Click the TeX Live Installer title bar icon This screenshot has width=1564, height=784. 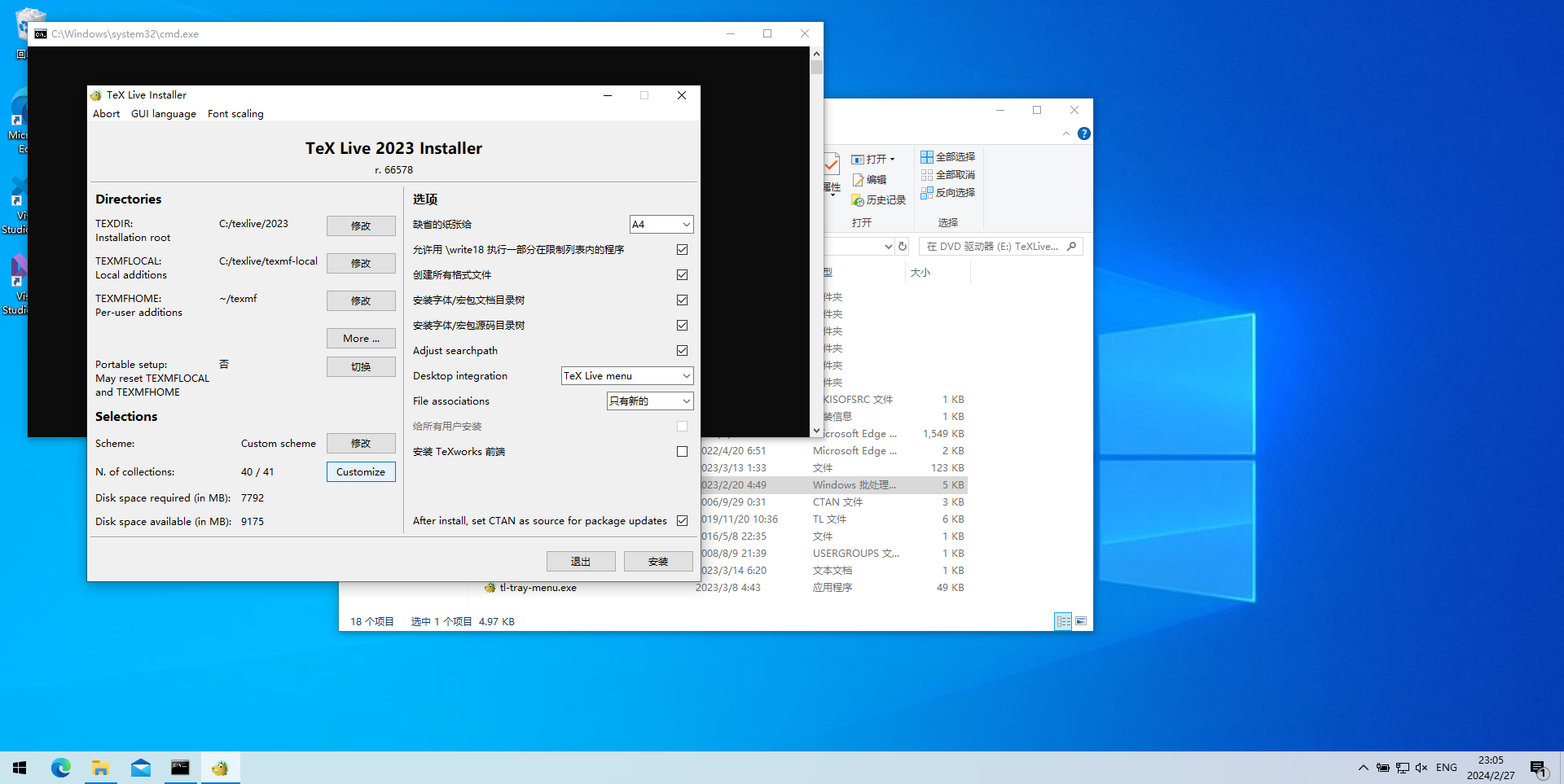pyautogui.click(x=96, y=95)
